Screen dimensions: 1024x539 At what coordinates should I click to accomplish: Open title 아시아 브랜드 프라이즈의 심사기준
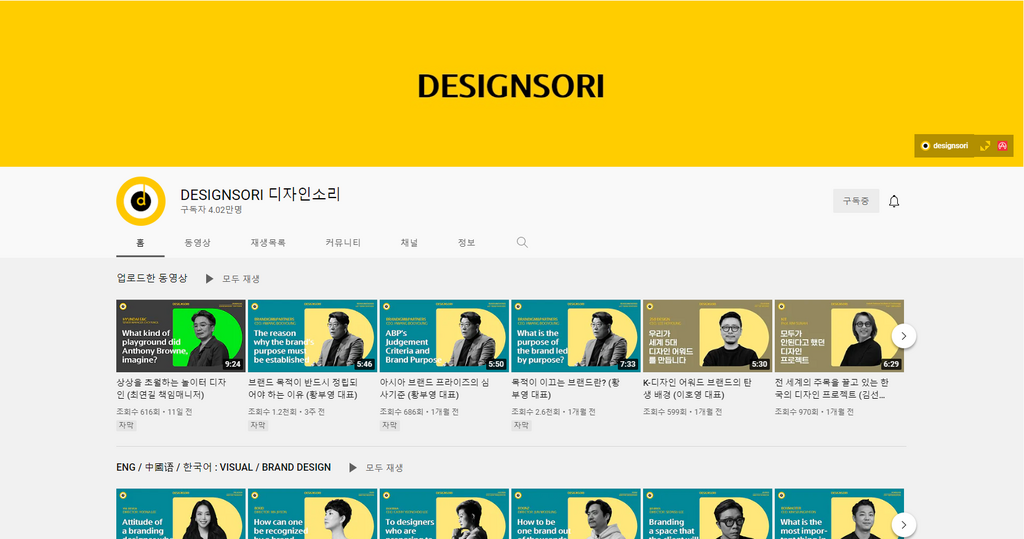pos(434,389)
